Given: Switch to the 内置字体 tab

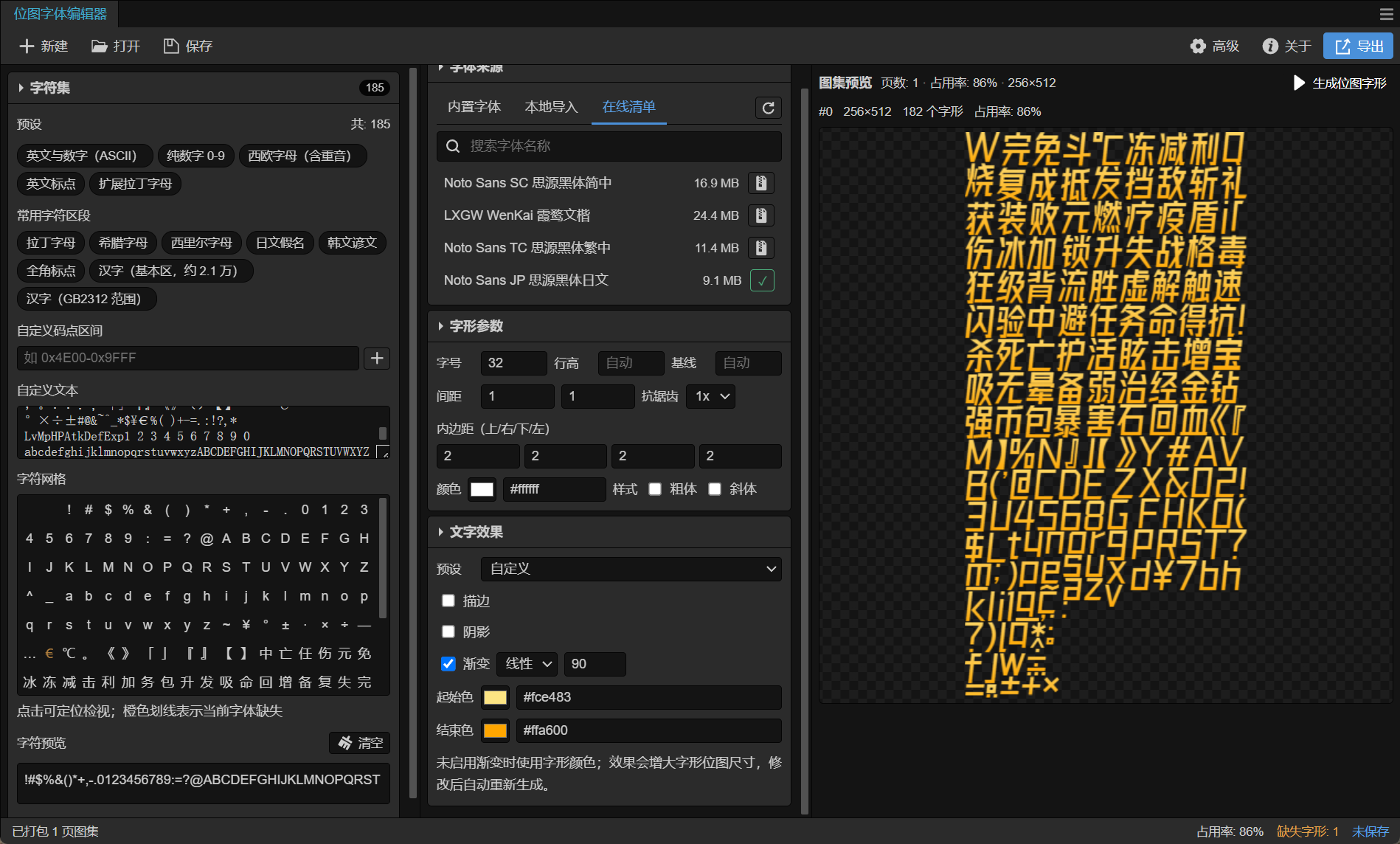Looking at the screenshot, I should (474, 107).
